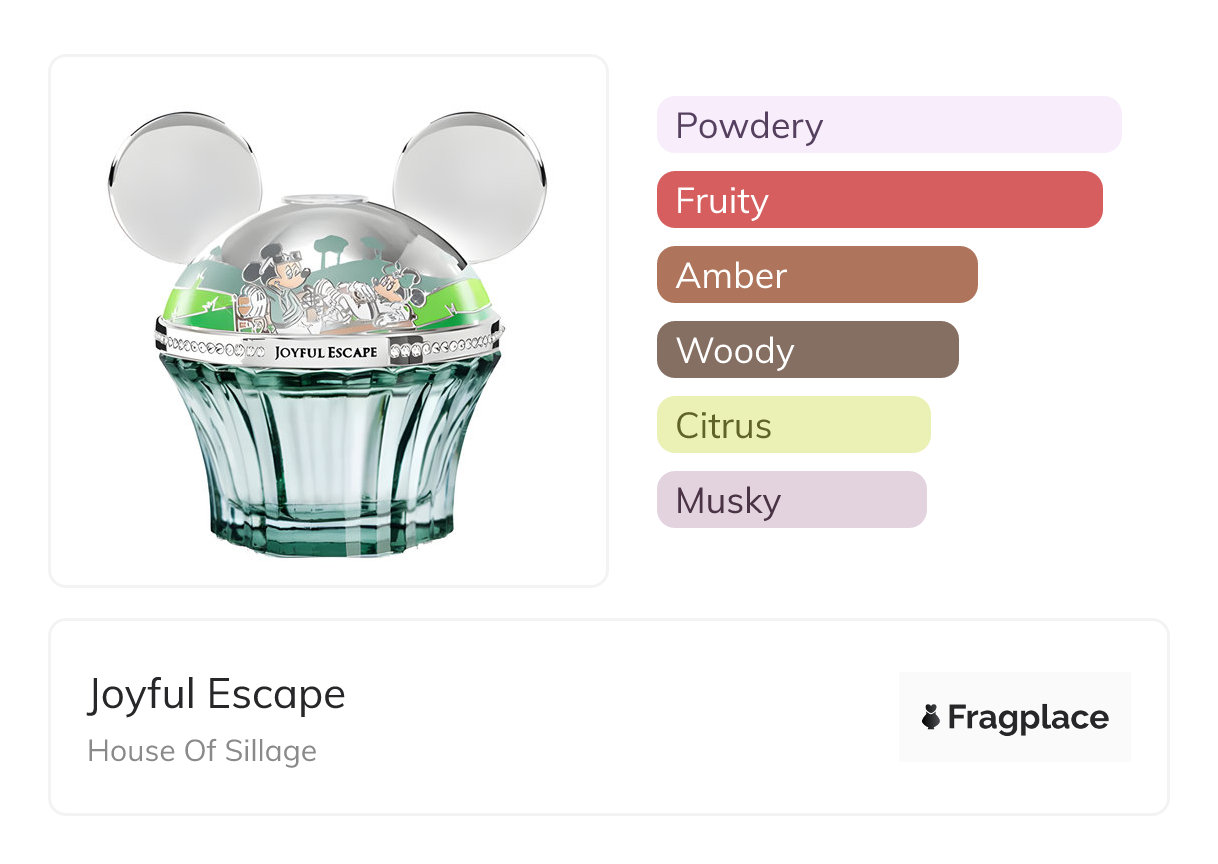This screenshot has height=864, width=1218.
Task: Click the tree illustrations on the dome
Action: (335, 247)
